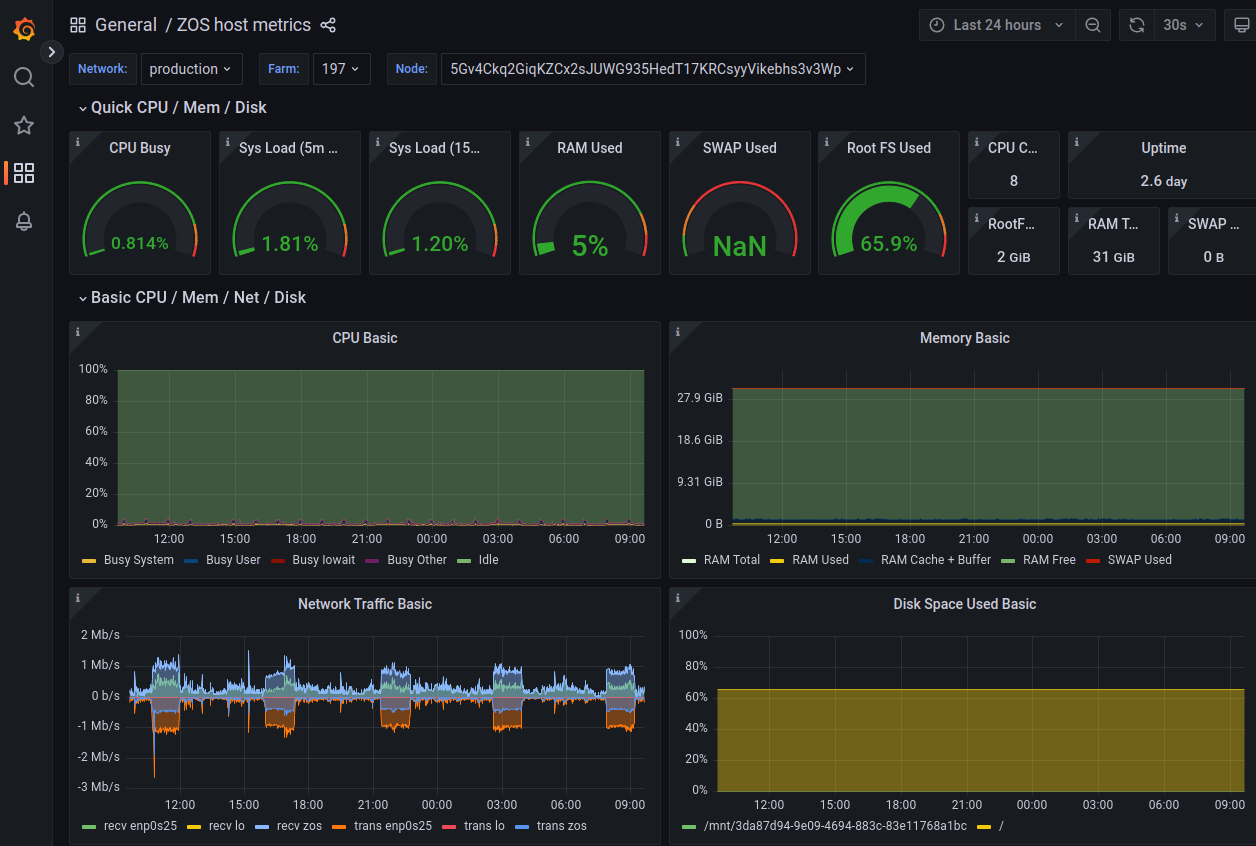Open the Last 24 hours time picker
This screenshot has width=1256, height=846.
point(997,25)
